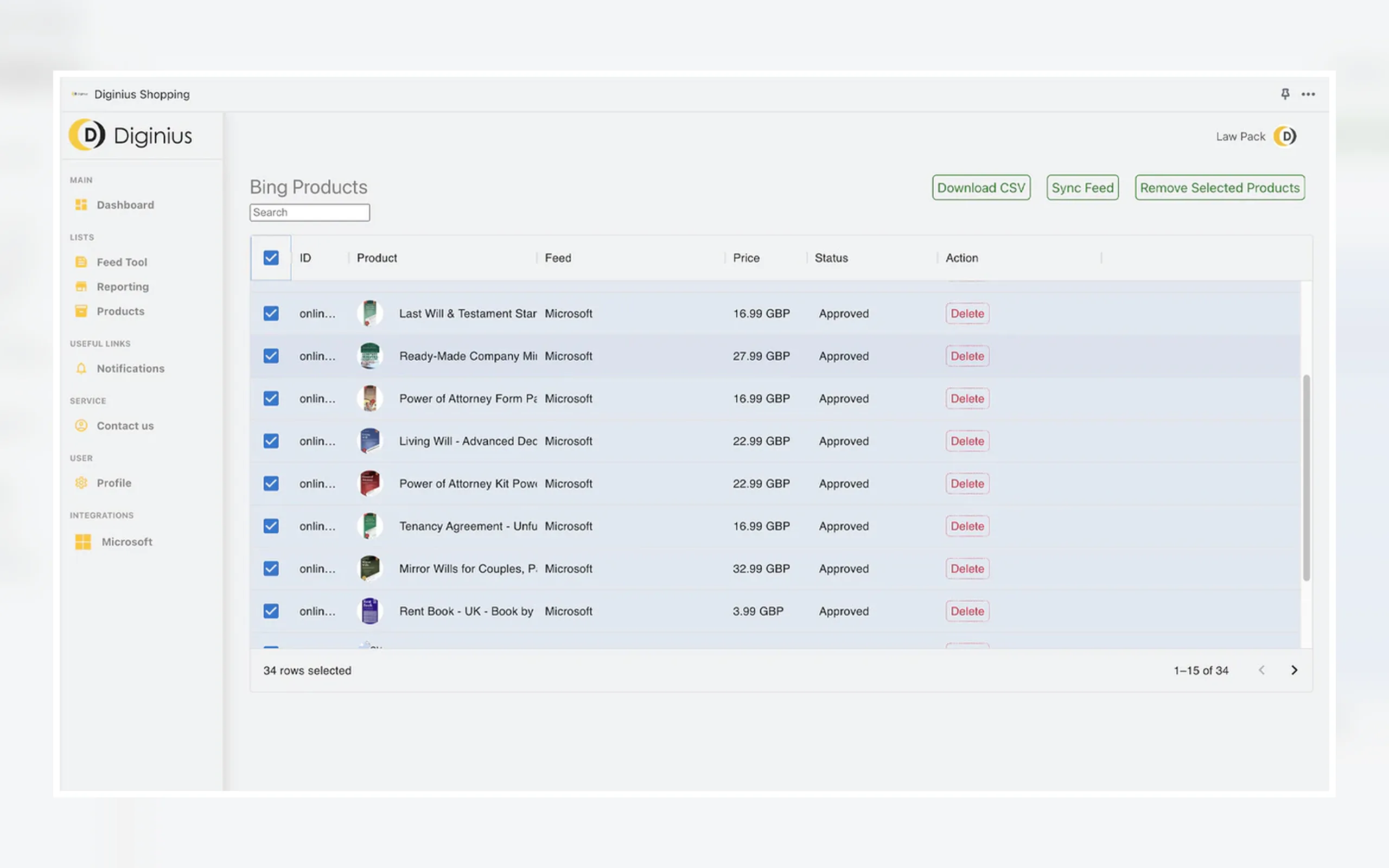Screen dimensions: 1389x868
Task: Uncheck the Ready-Made Company Minutes row
Action: 271,356
